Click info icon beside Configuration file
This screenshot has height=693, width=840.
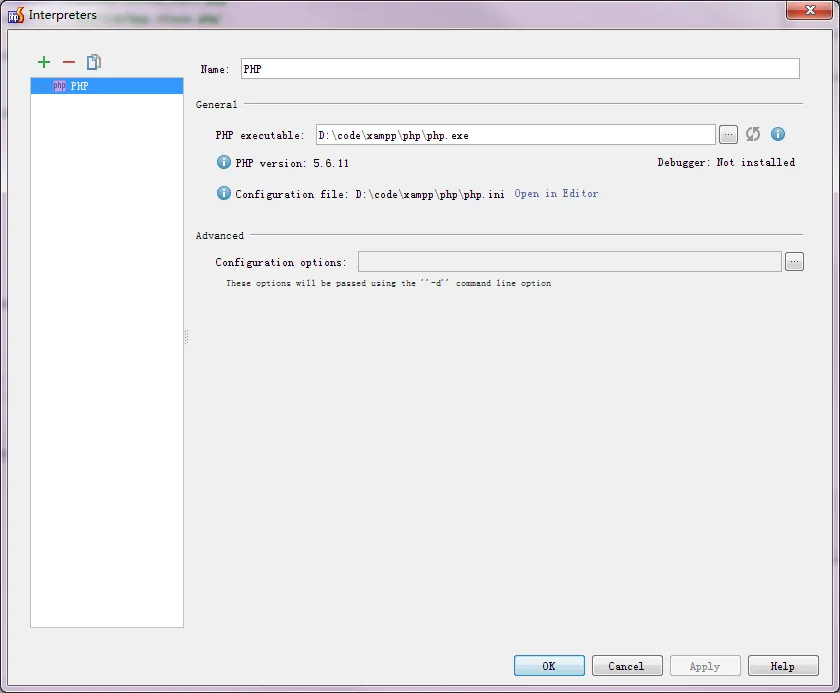[x=223, y=193]
